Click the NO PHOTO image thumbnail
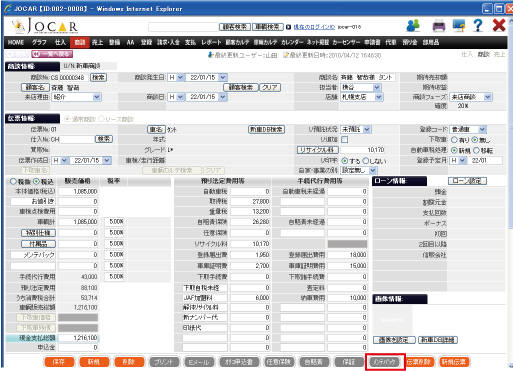This screenshot has width=513, height=371. pyautogui.click(x=392, y=319)
